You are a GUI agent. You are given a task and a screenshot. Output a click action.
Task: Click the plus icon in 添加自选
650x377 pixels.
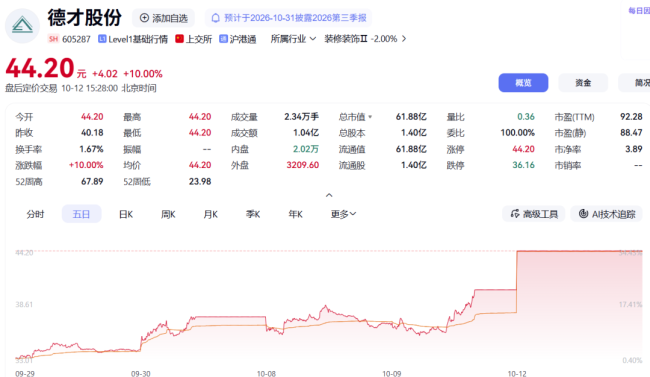tap(144, 18)
